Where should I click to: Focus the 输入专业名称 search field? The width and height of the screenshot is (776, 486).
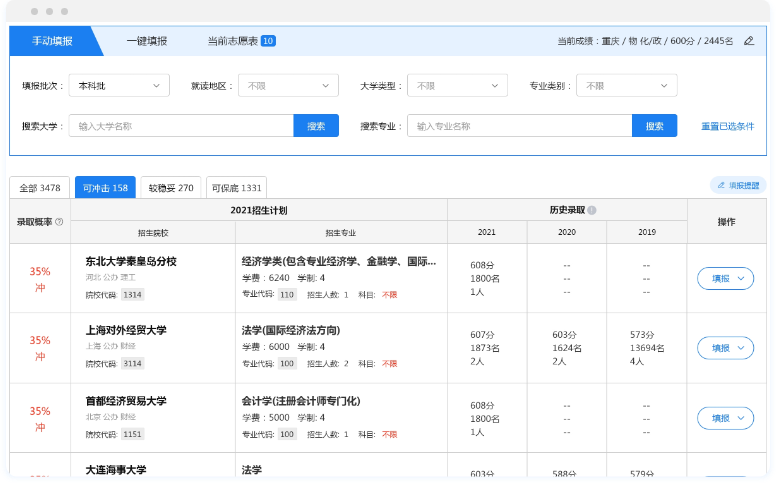(x=520, y=126)
